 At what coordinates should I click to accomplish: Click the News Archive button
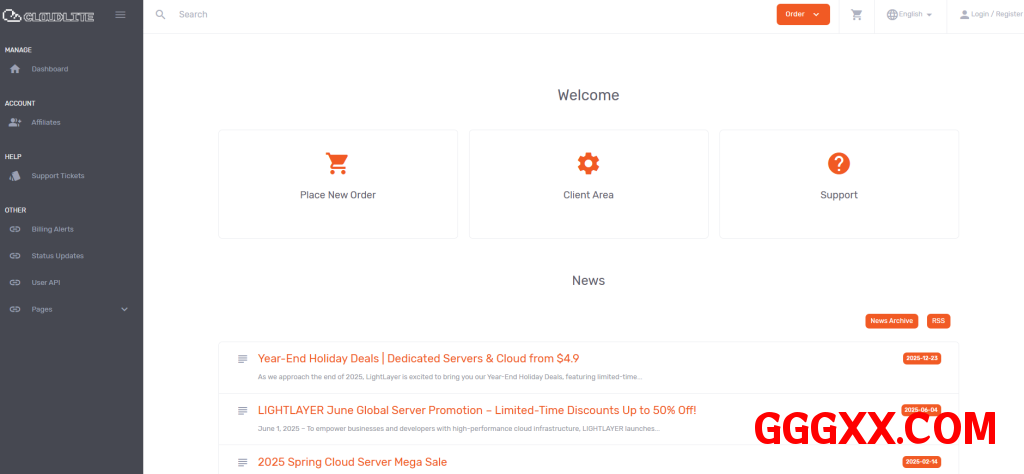[891, 321]
